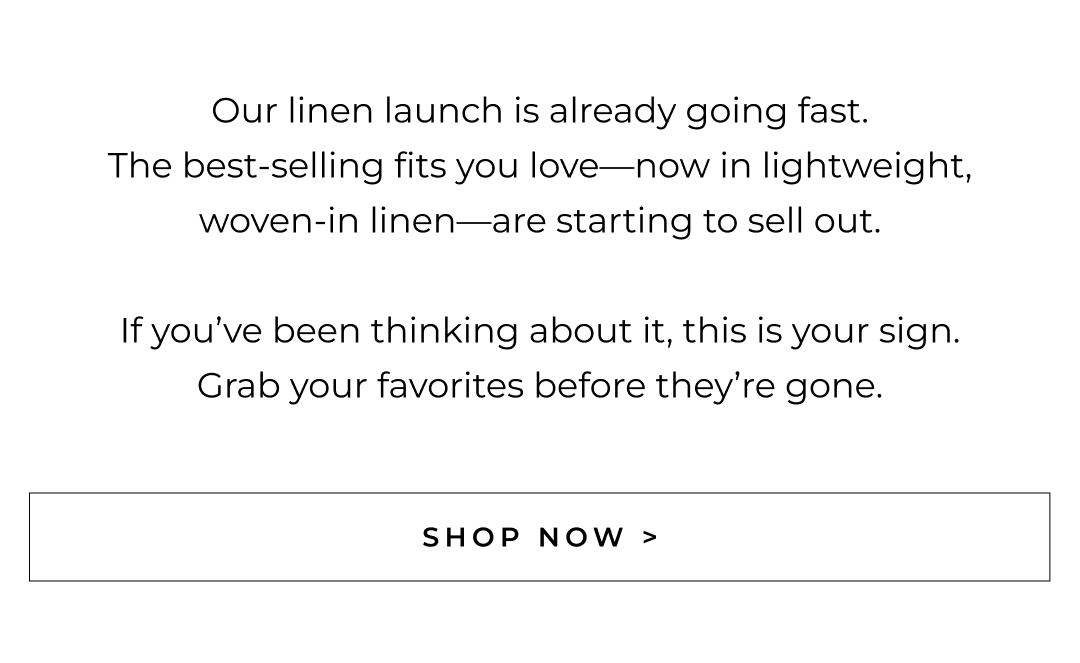Image resolution: width=1080 pixels, height=663 pixels.
Task: Click the line "Grab your favorites before they're gone."
Action: click(x=539, y=386)
